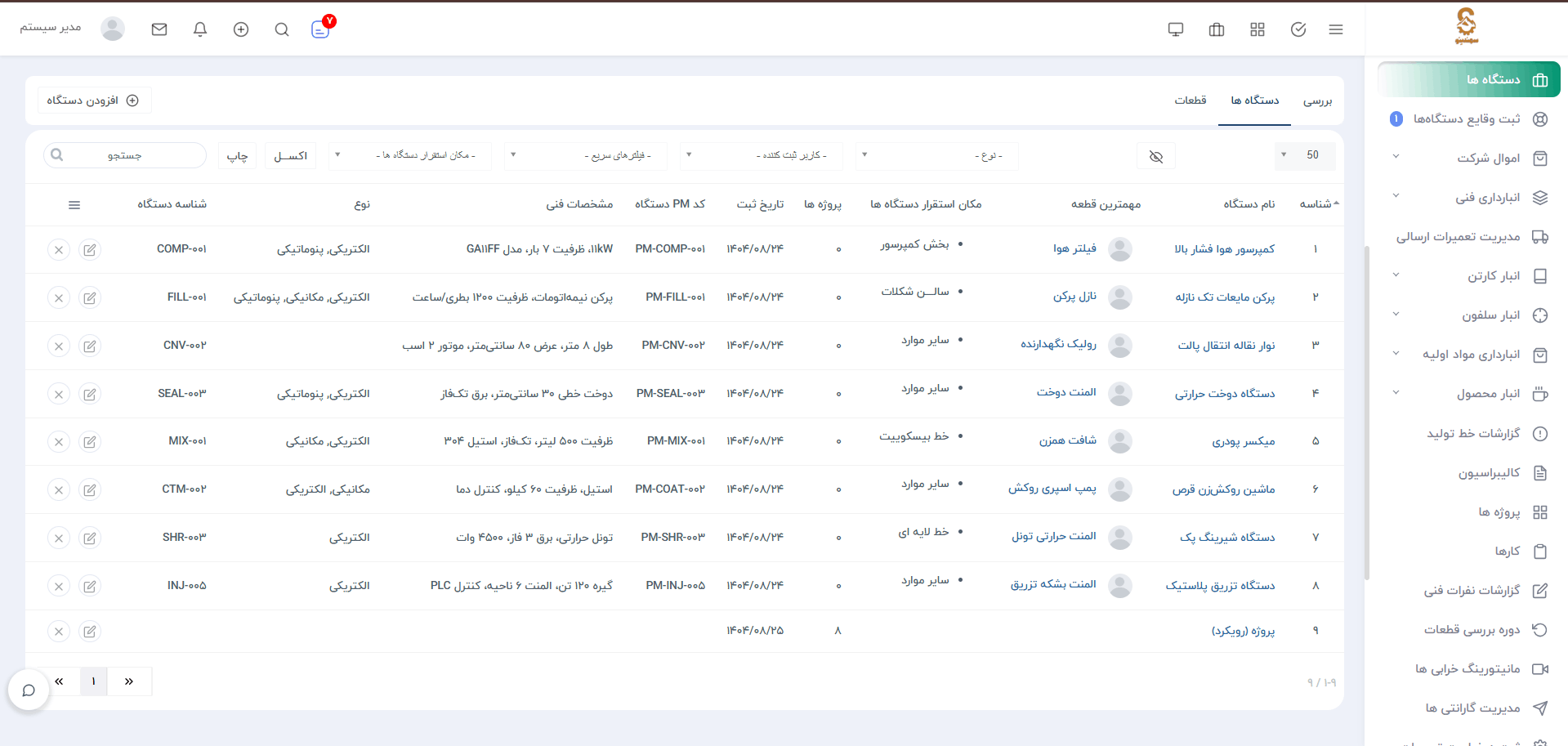
Task: Open ثبت وقایع دستگاهها sidebar item
Action: point(1469,119)
